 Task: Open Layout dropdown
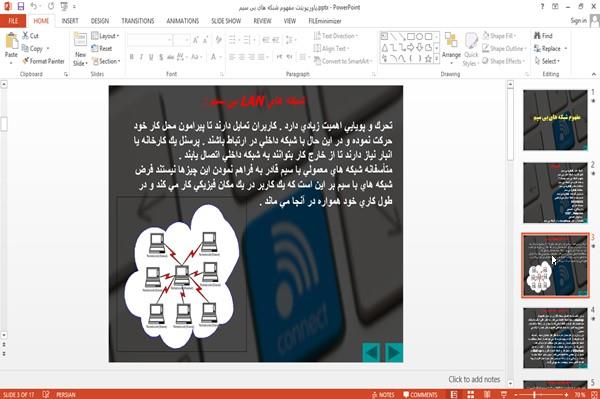[x=105, y=36]
